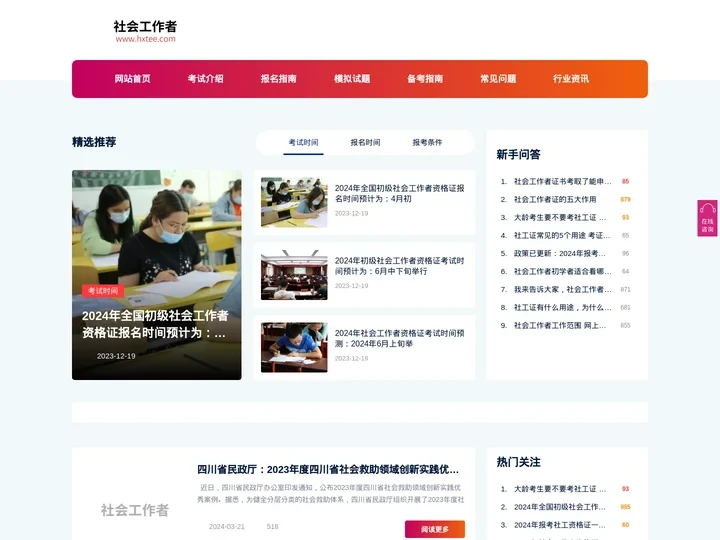Click the 2024-03-21 date under Sichuan article
Image resolution: width=720 pixels, height=540 pixels.
pos(226,526)
